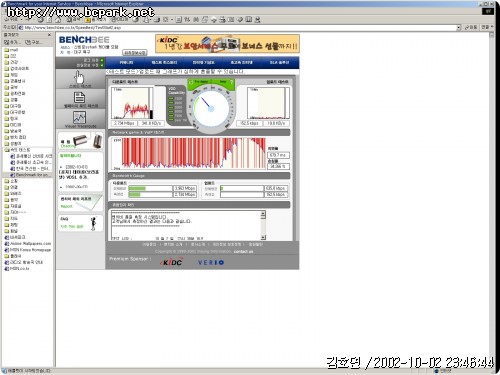This screenshot has height=375, width=500.
Task: Open the mail favorites folder
Action: [11, 50]
